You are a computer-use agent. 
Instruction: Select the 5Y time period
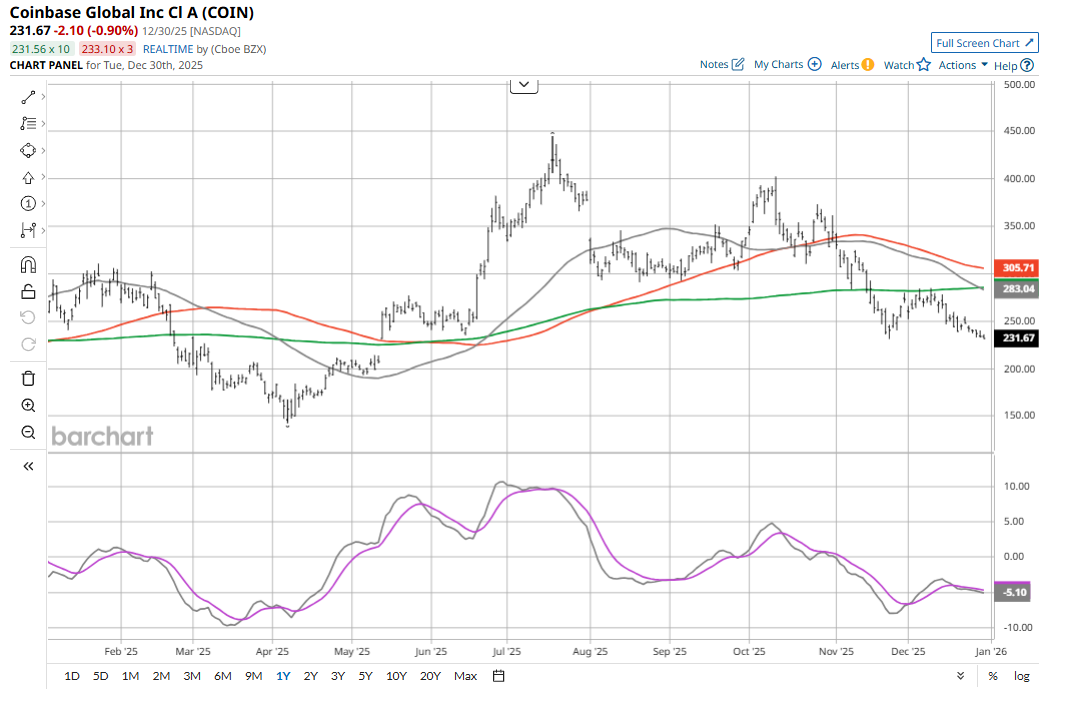click(x=365, y=676)
